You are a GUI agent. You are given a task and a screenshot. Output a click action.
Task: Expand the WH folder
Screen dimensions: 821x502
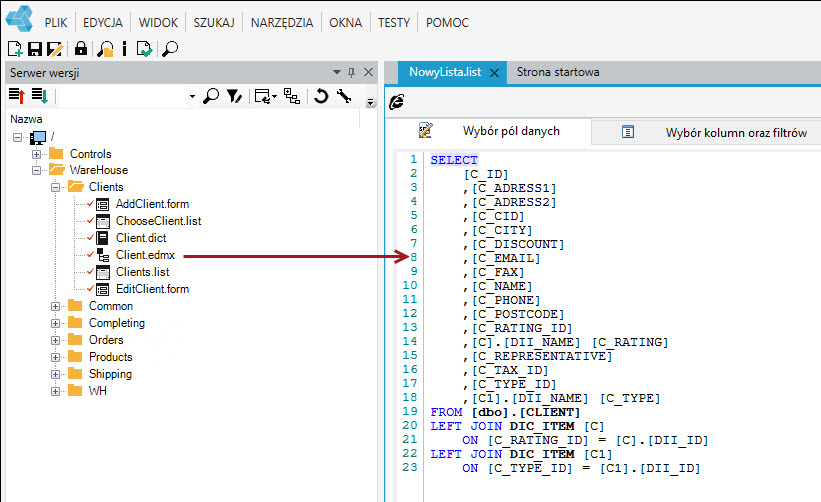tap(55, 391)
